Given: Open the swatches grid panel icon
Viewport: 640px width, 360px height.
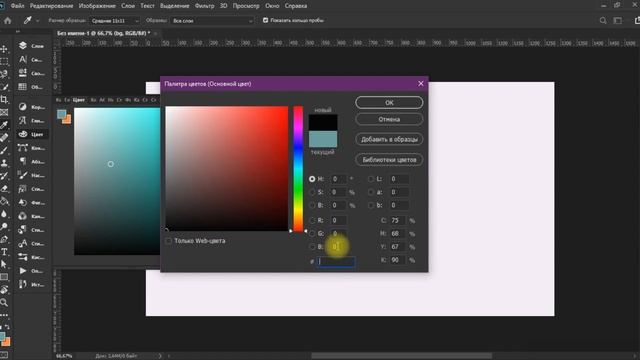Looking at the screenshot, I should point(22,87).
